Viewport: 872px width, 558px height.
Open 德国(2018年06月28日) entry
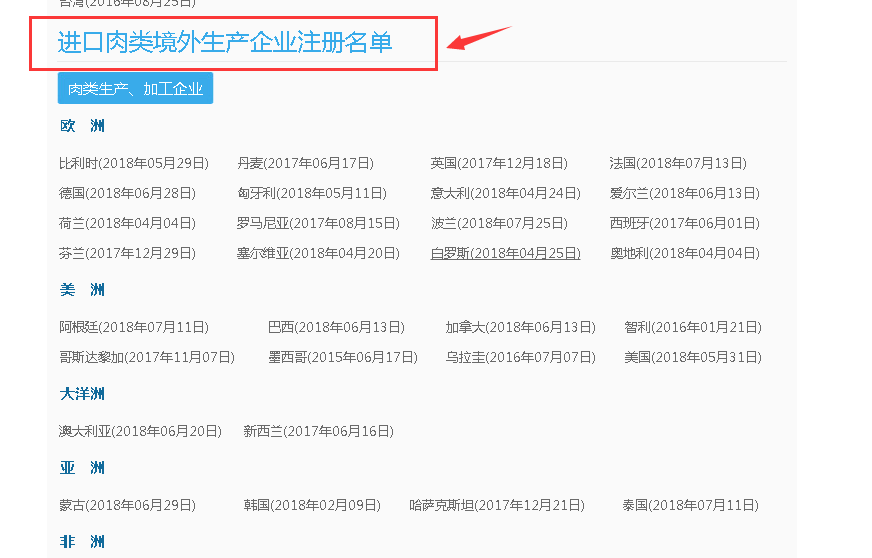click(127, 193)
